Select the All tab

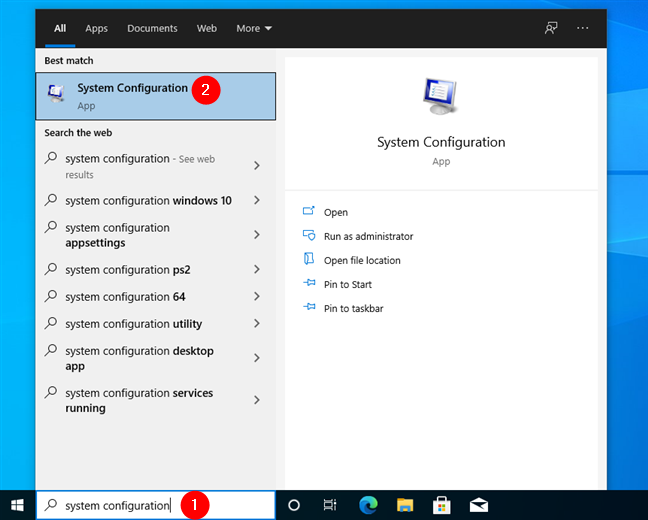click(x=60, y=28)
